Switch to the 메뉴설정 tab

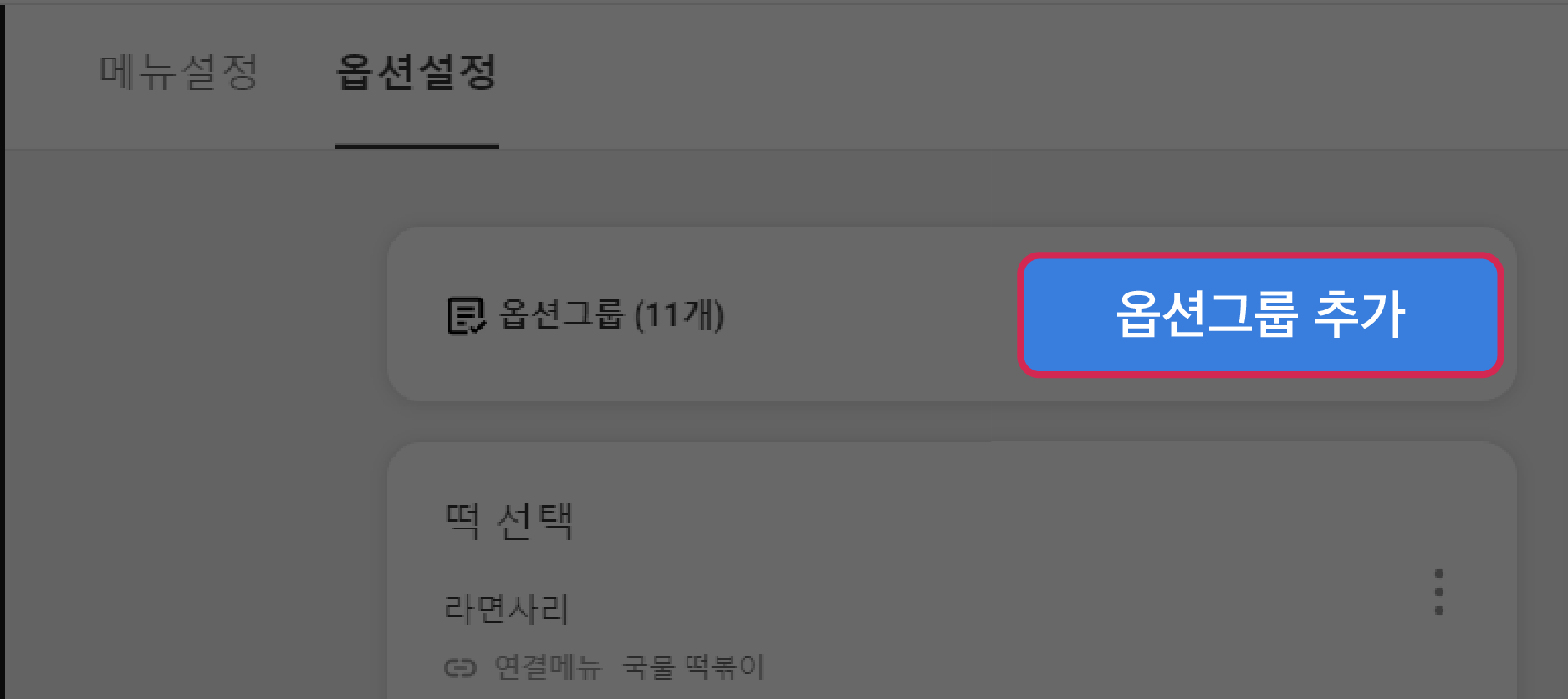pos(178,72)
